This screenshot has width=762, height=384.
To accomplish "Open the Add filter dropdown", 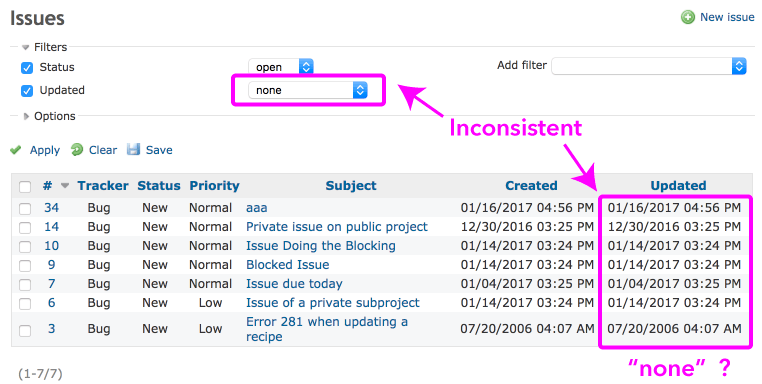I will pyautogui.click(x=649, y=66).
